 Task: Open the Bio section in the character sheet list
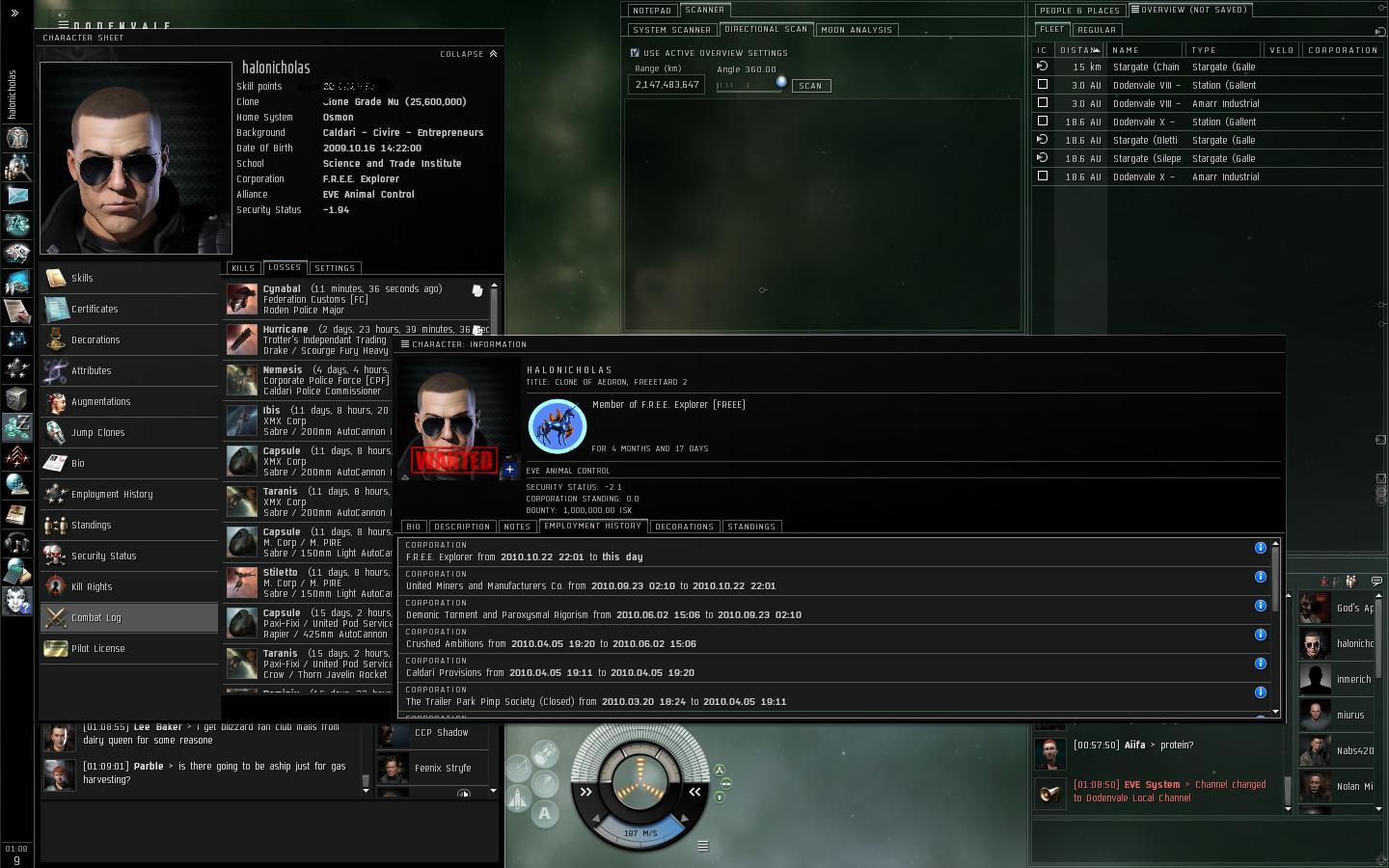click(x=129, y=463)
